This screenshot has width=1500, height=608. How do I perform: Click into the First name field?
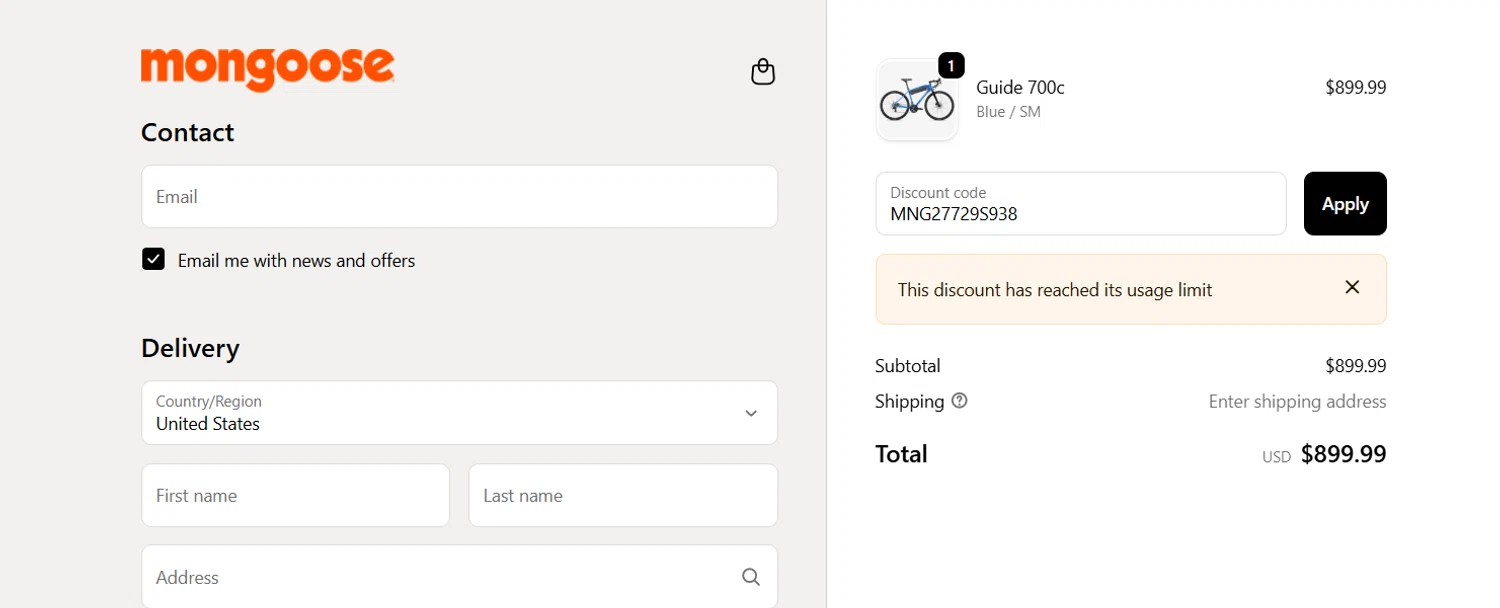(295, 495)
